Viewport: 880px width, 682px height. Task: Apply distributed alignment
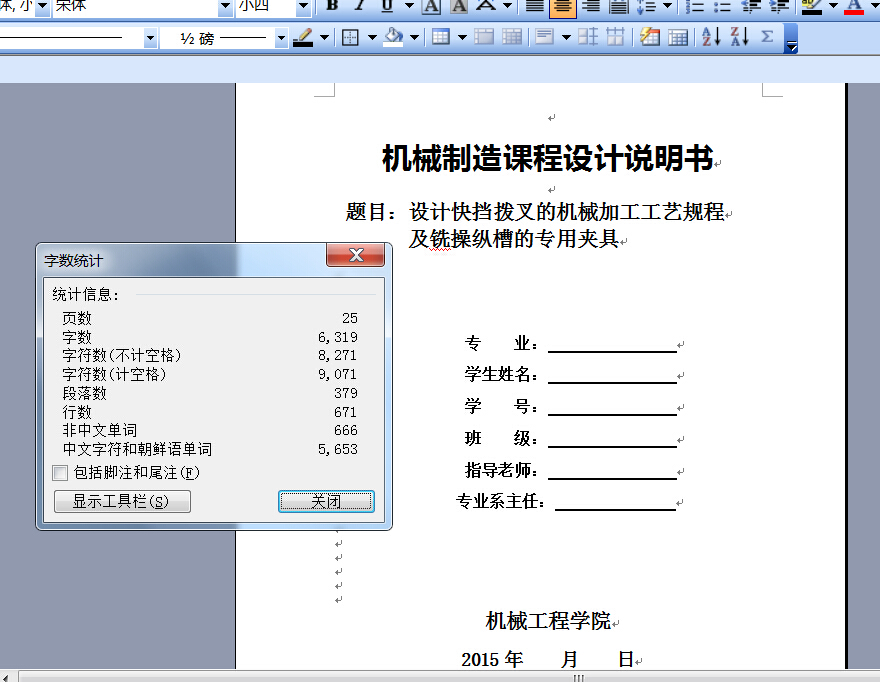click(618, 6)
